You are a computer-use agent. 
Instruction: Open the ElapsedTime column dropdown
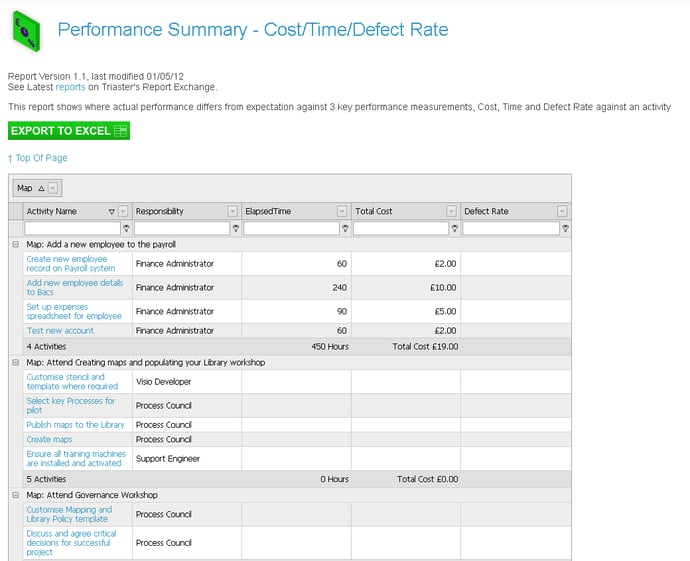click(342, 211)
